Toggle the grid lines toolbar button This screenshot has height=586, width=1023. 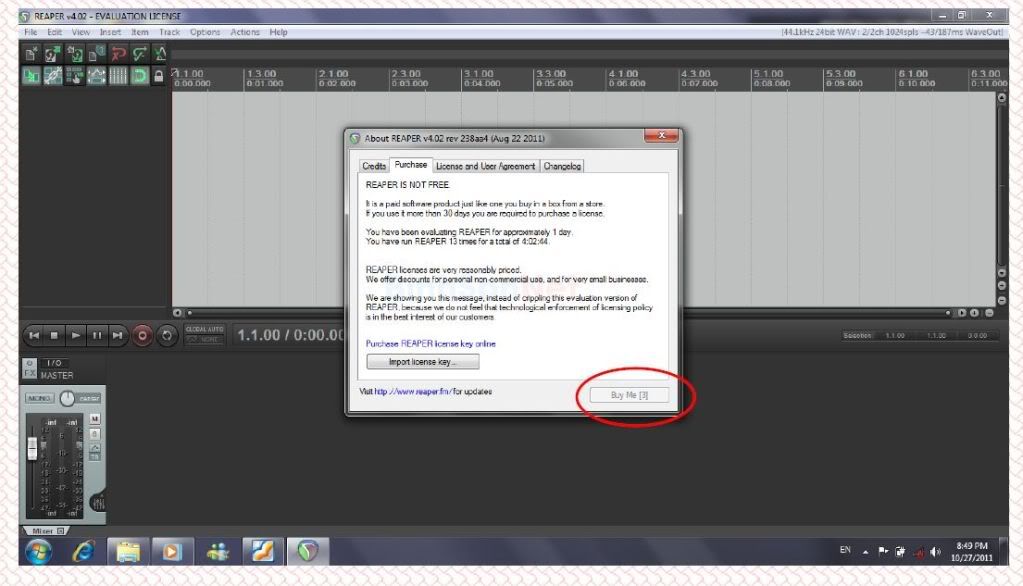[119, 77]
